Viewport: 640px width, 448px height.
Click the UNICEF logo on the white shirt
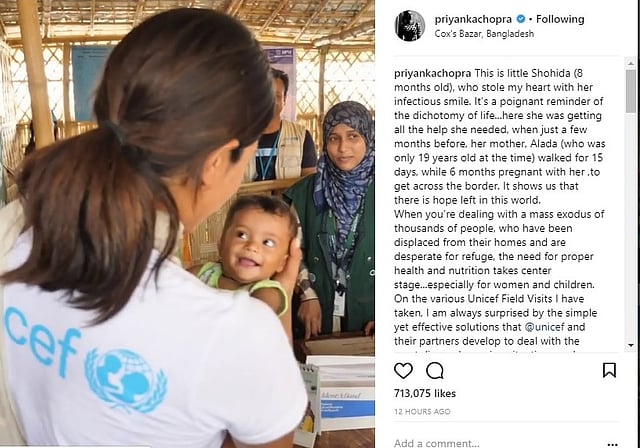click(x=126, y=381)
